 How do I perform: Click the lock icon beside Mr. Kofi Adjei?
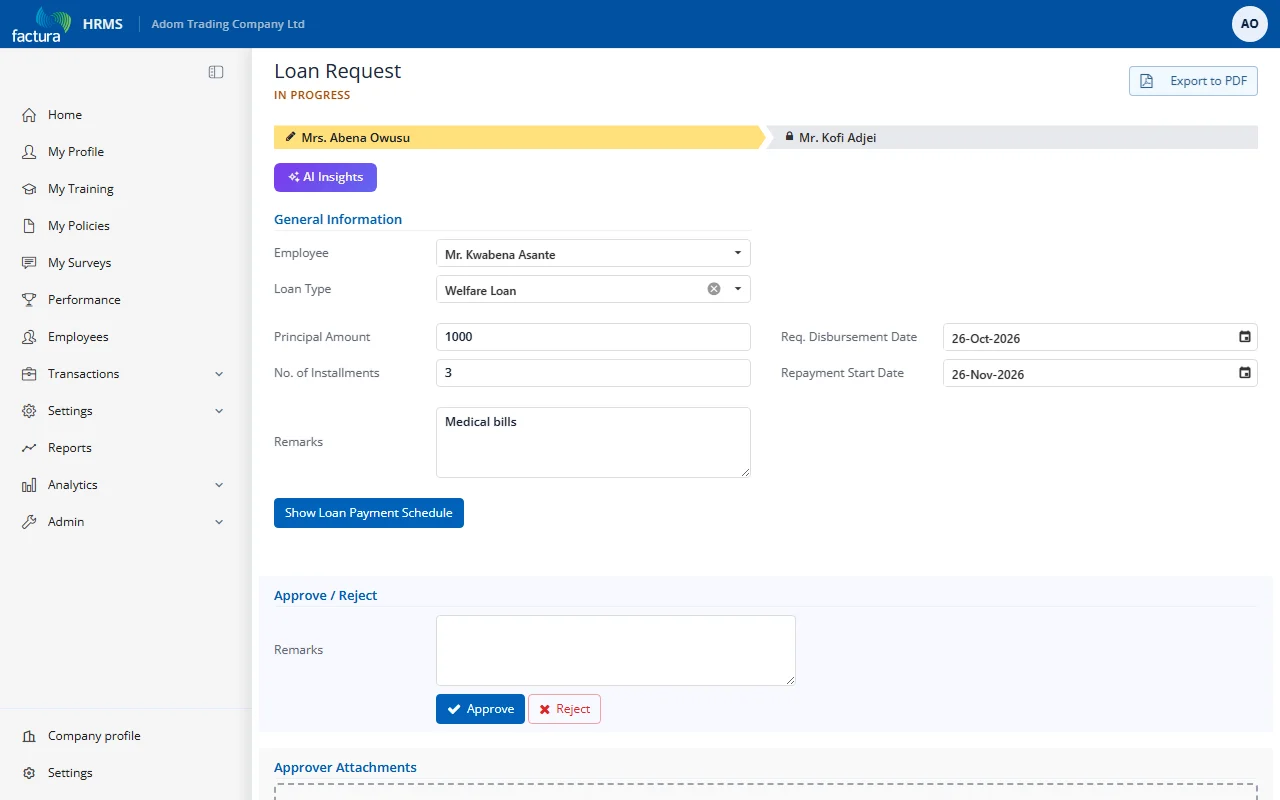(x=789, y=137)
